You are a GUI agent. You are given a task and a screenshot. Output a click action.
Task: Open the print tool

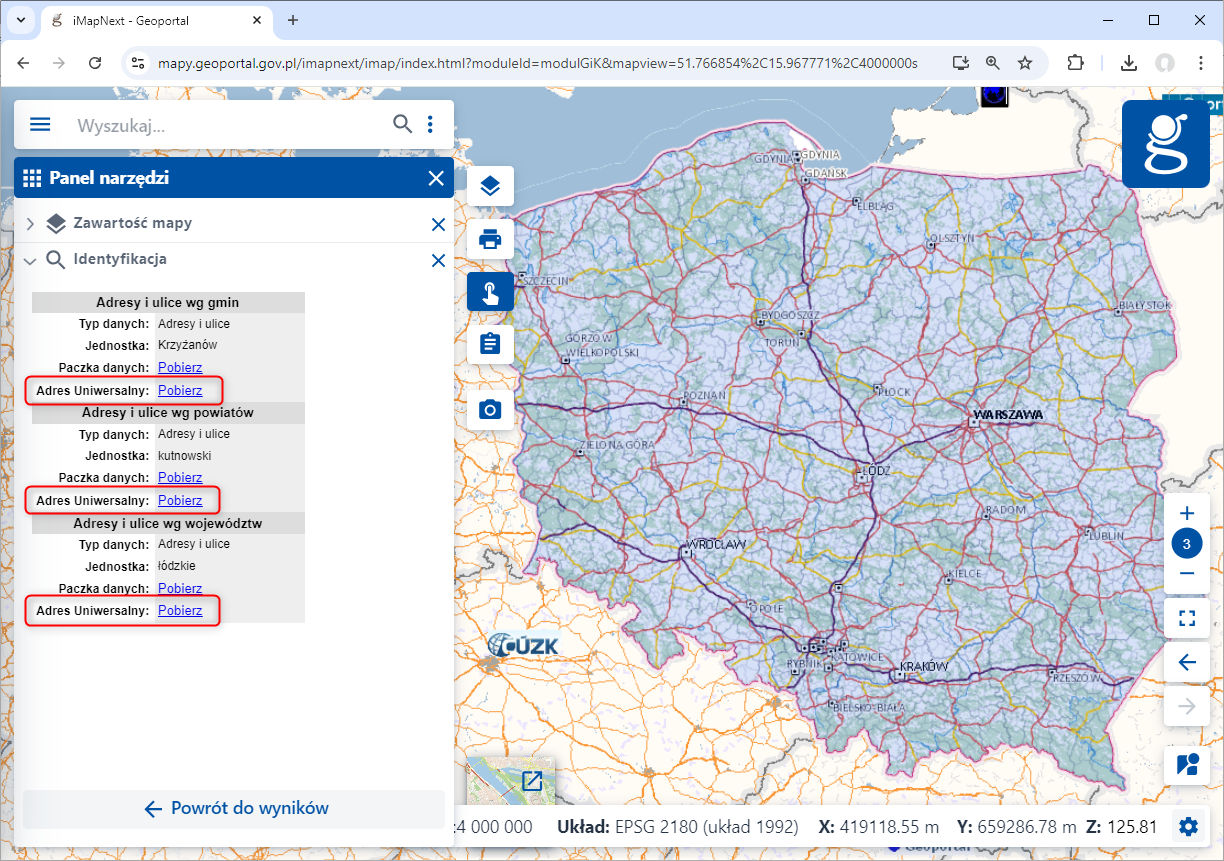pos(489,238)
